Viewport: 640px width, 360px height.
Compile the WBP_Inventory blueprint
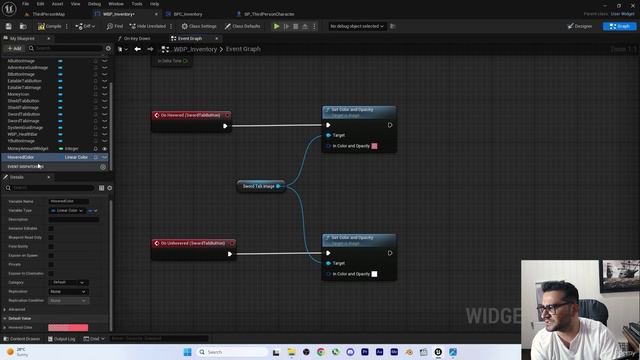tap(49, 26)
